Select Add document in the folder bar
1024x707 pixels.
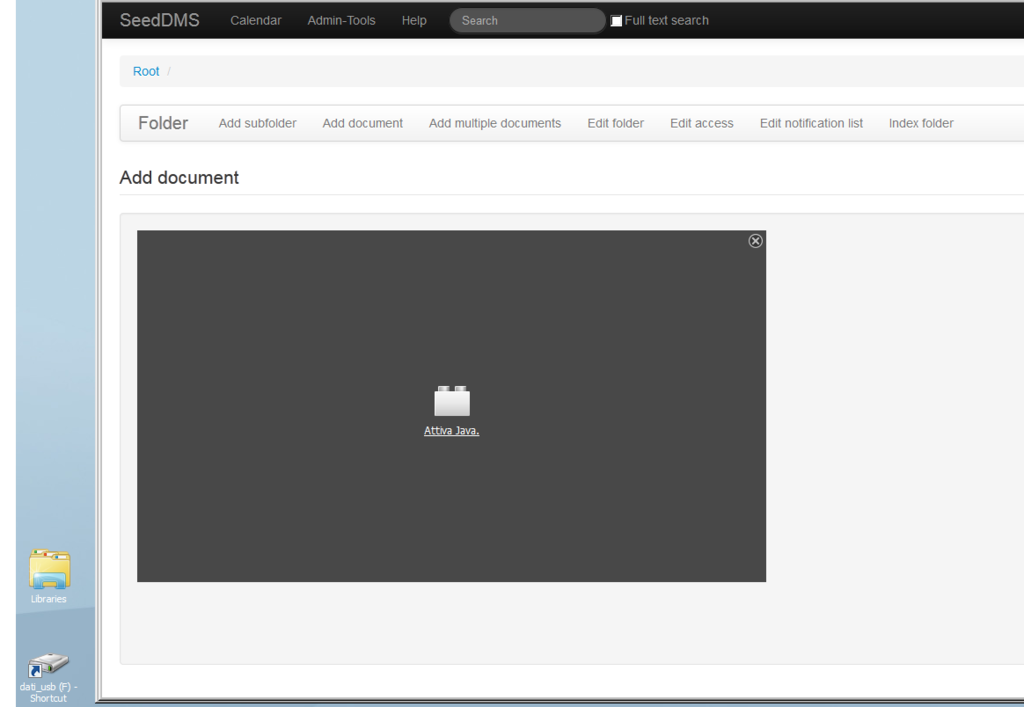coord(362,124)
